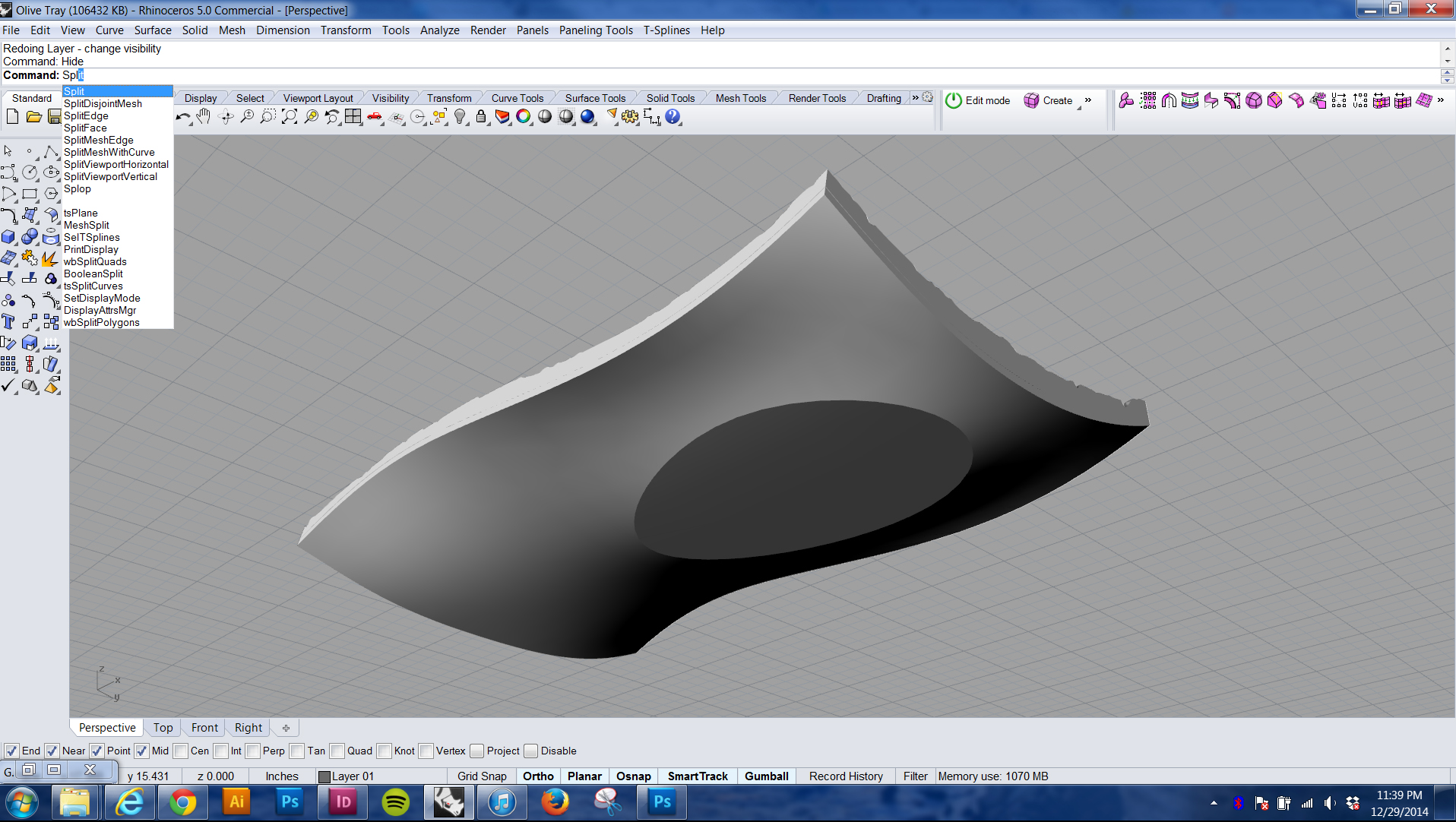Click the Open file folder icon
This screenshot has width=1456, height=822.
(33, 116)
